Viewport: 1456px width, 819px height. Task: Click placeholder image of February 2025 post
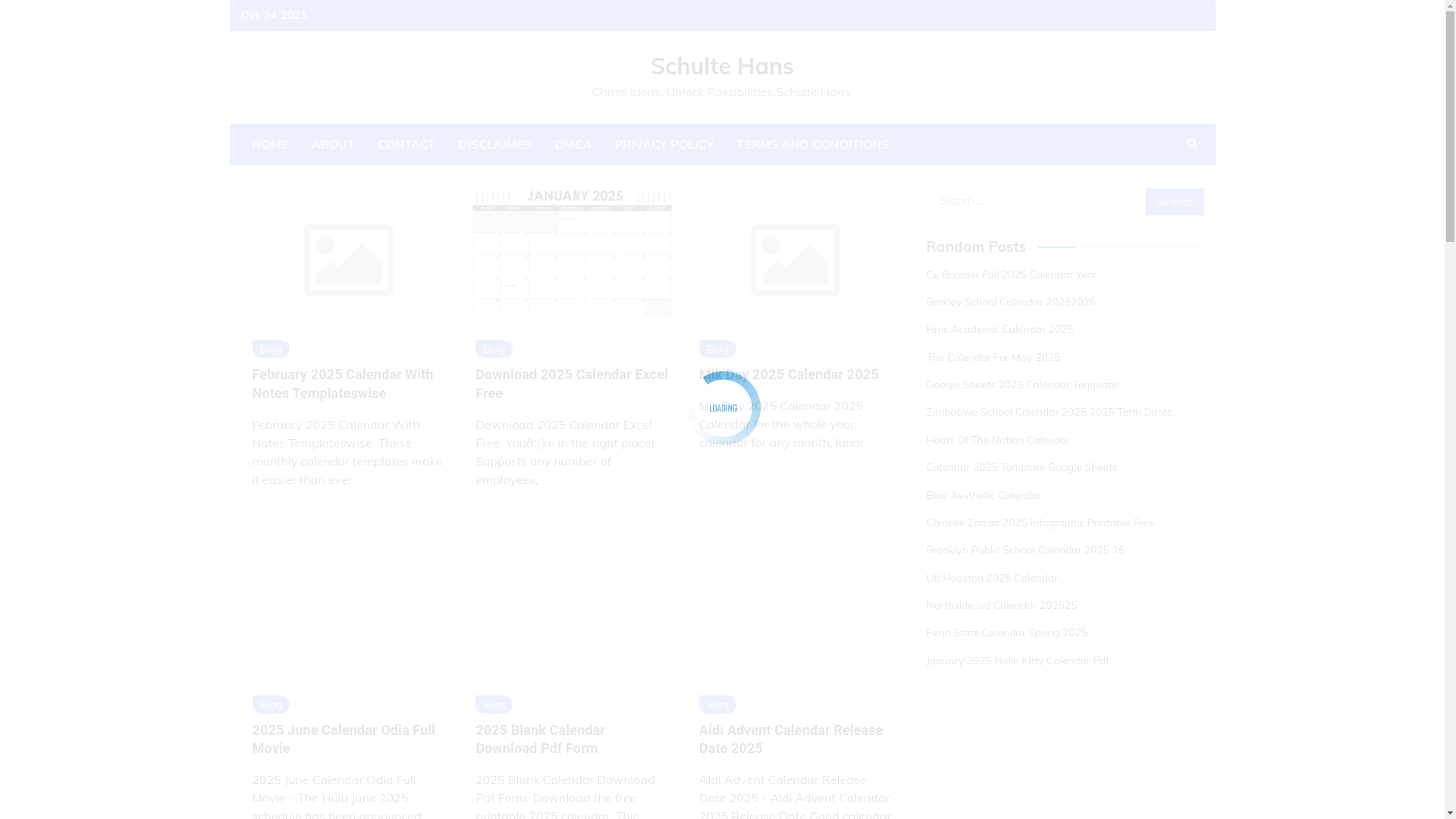348,258
